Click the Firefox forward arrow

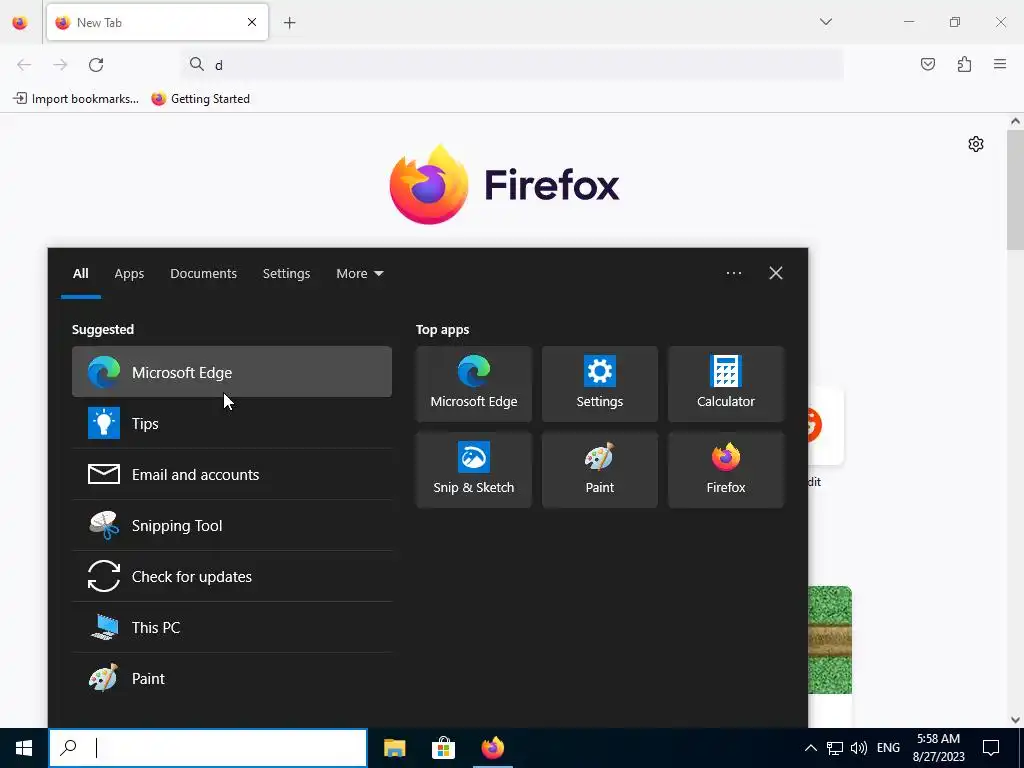pos(60,64)
